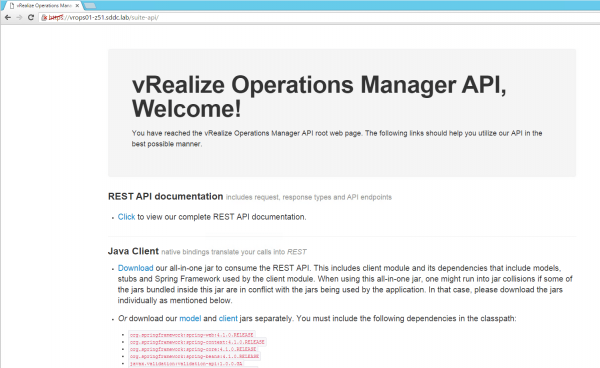The width and height of the screenshot is (600, 368).
Task: Click the insecure HTTPS warning icon
Action: click(x=44, y=18)
